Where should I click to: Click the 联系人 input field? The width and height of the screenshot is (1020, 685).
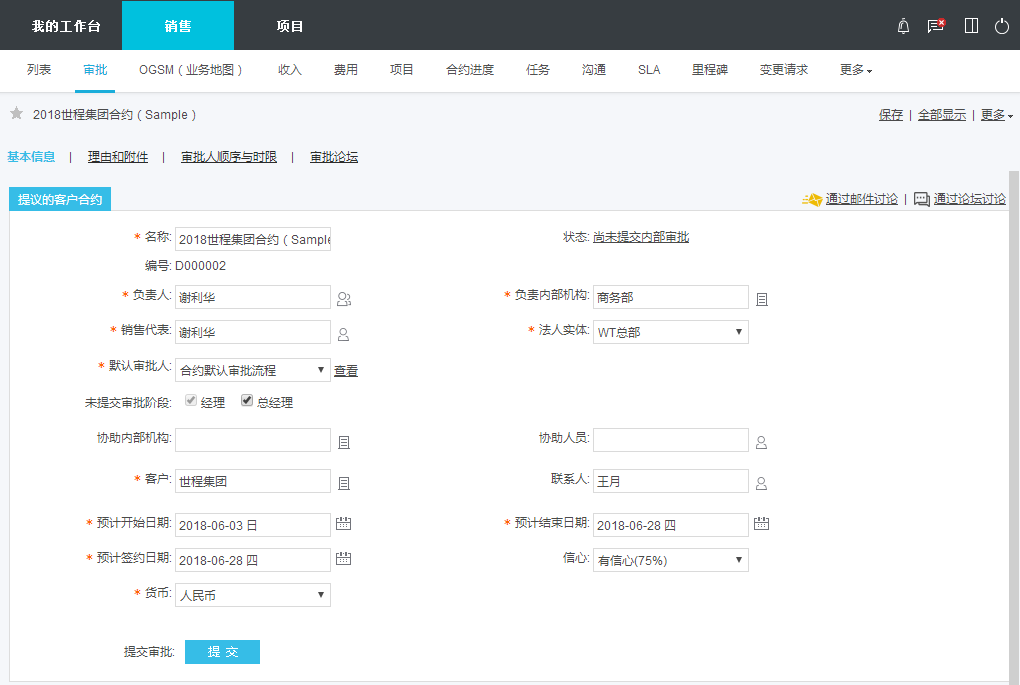[670, 481]
